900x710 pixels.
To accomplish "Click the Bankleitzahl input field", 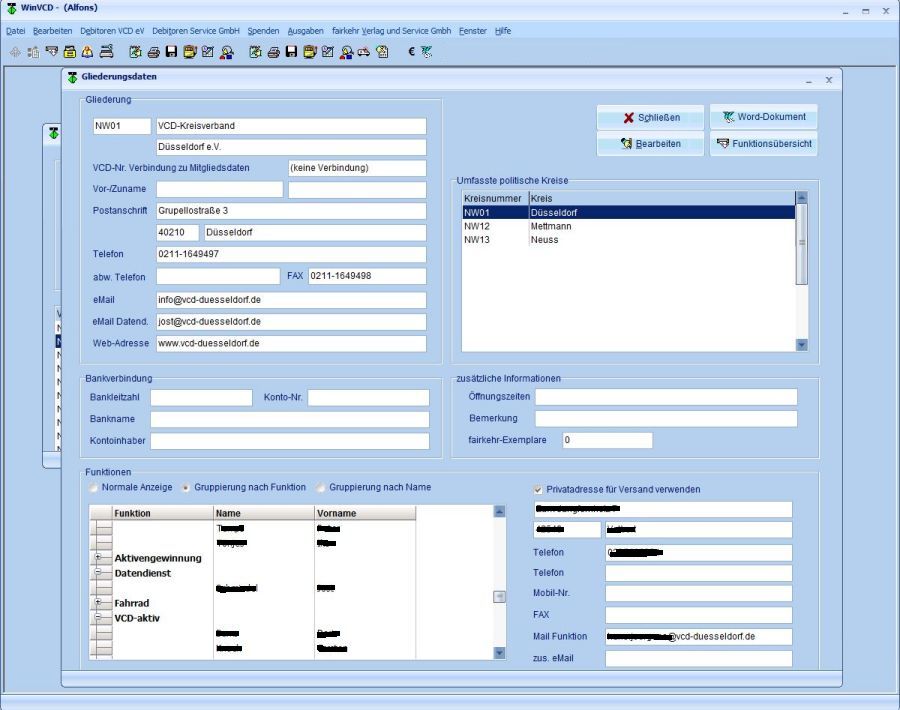I will point(201,397).
